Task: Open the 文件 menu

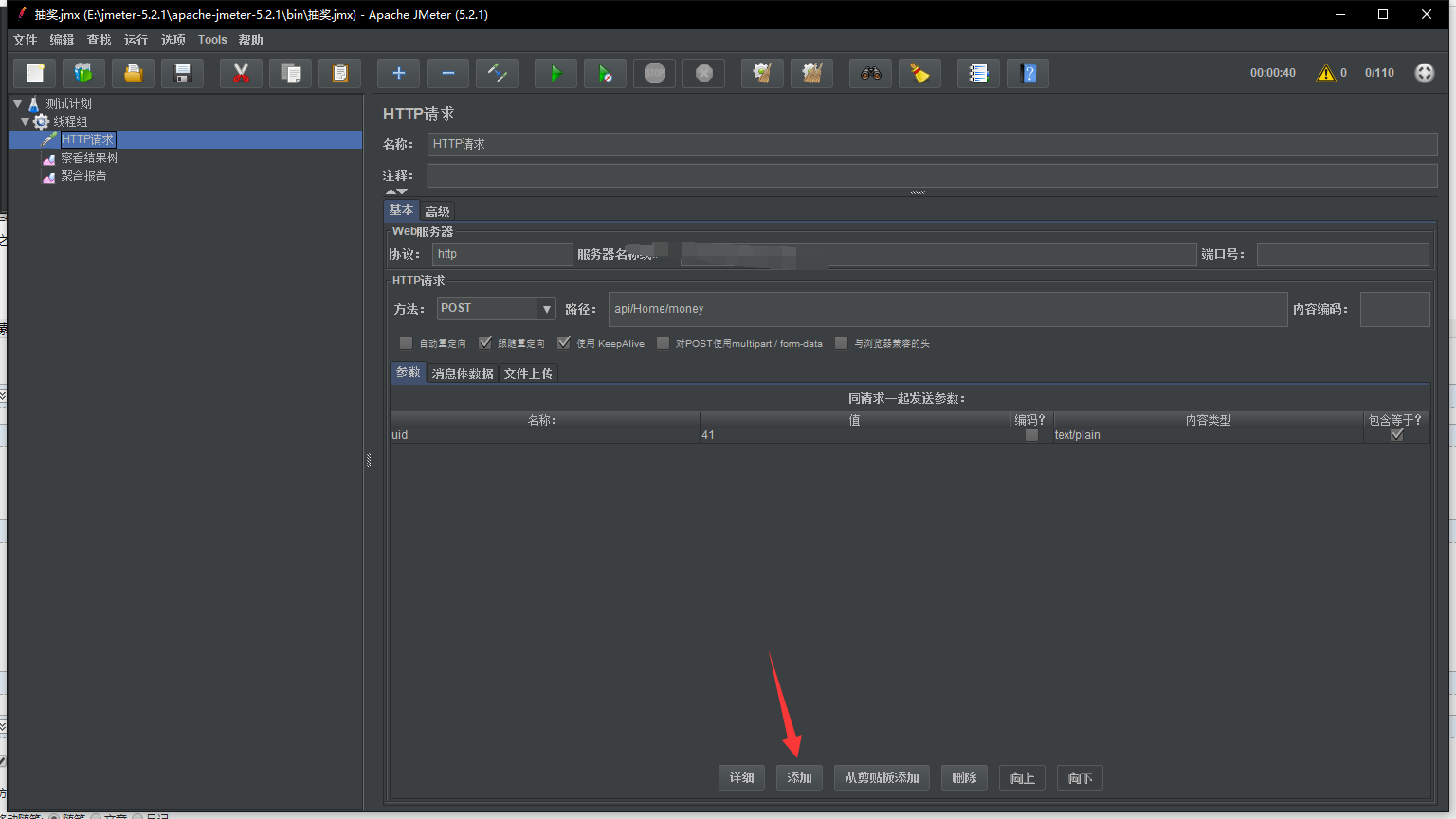Action: click(x=25, y=40)
